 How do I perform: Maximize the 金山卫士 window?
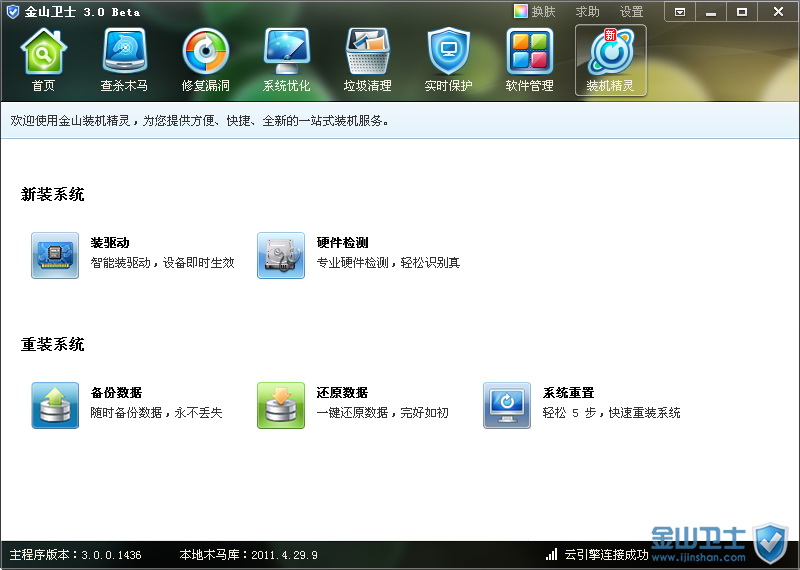pyautogui.click(x=742, y=12)
